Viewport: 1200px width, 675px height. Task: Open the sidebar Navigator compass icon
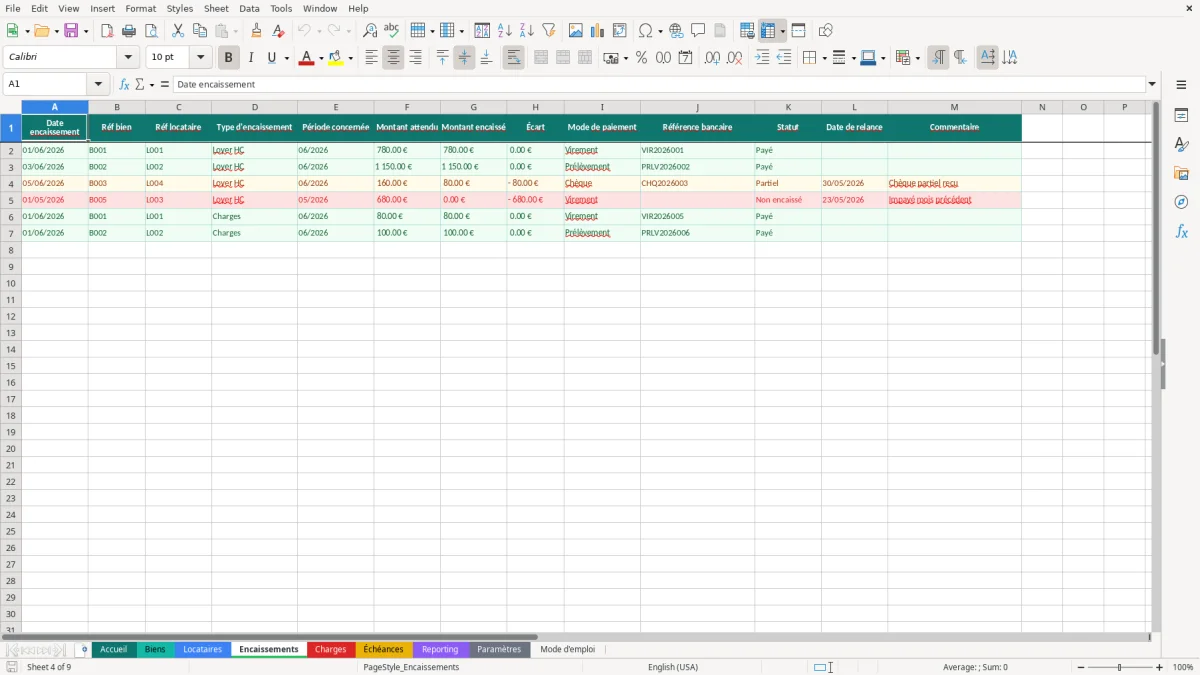tap(1181, 203)
